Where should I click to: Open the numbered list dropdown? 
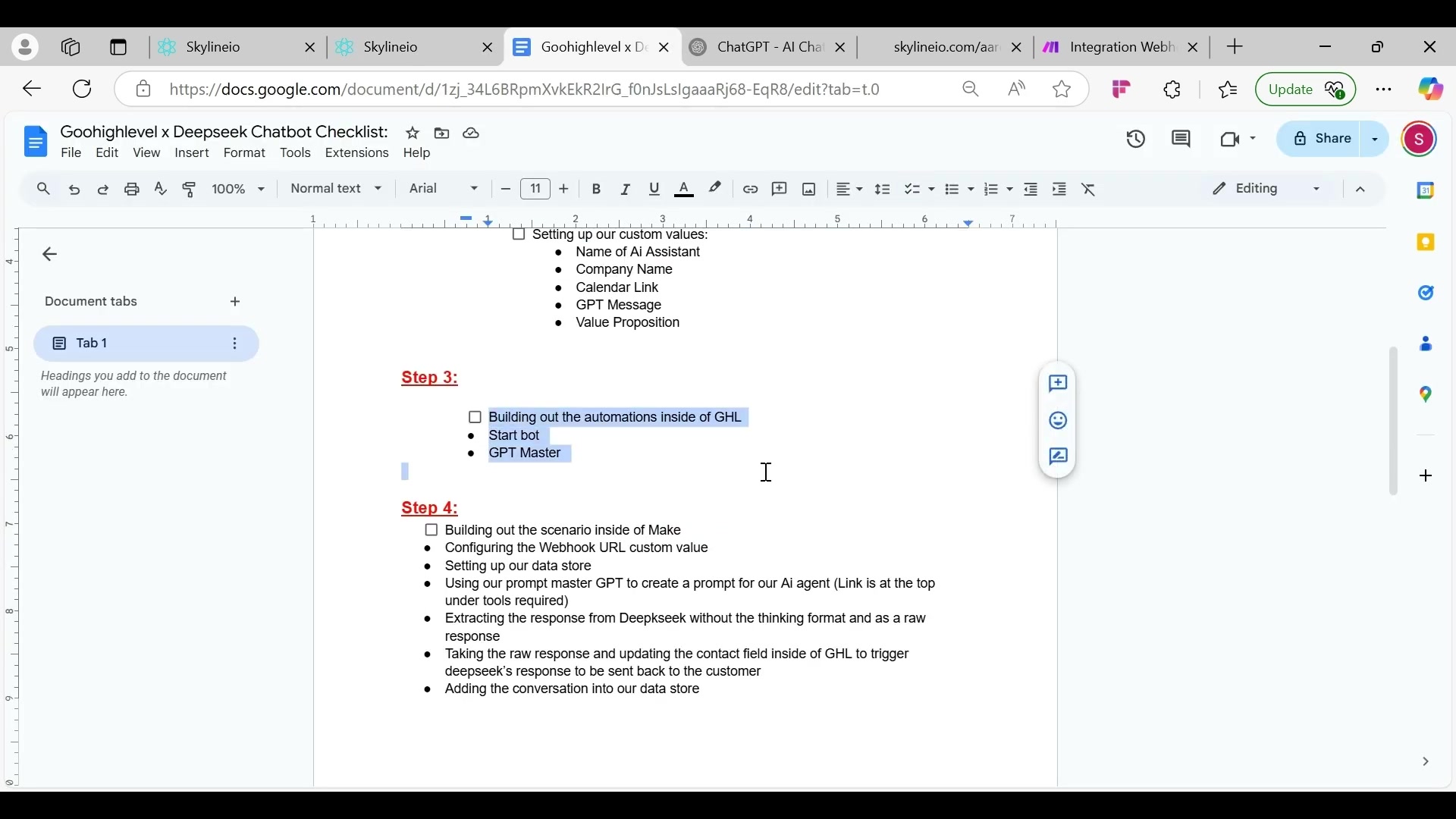[999, 190]
